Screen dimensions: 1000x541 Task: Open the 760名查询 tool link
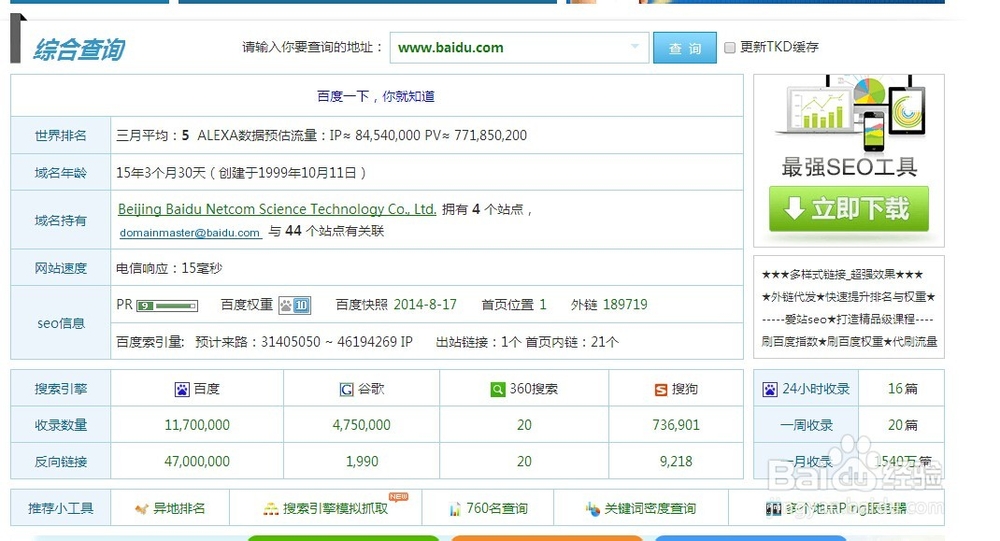pyautogui.click(x=497, y=508)
